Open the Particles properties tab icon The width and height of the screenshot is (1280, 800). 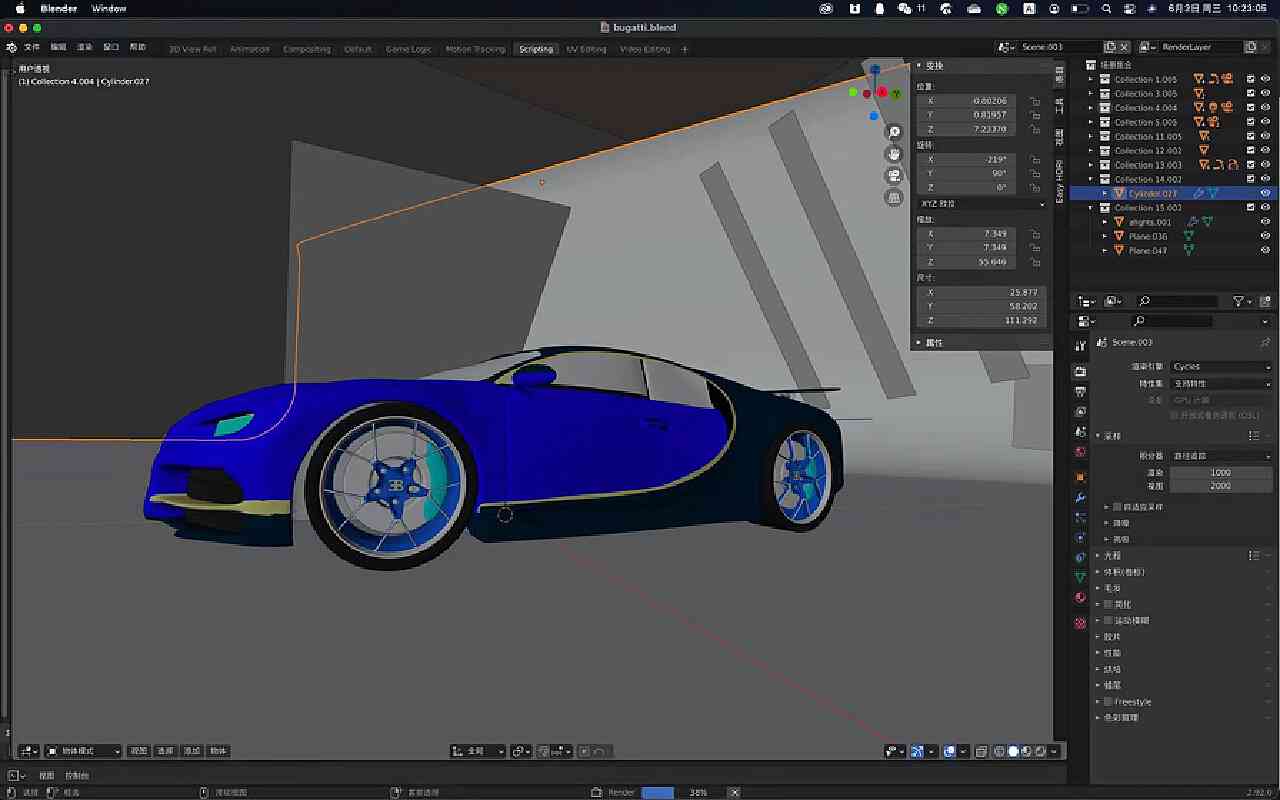point(1080,517)
